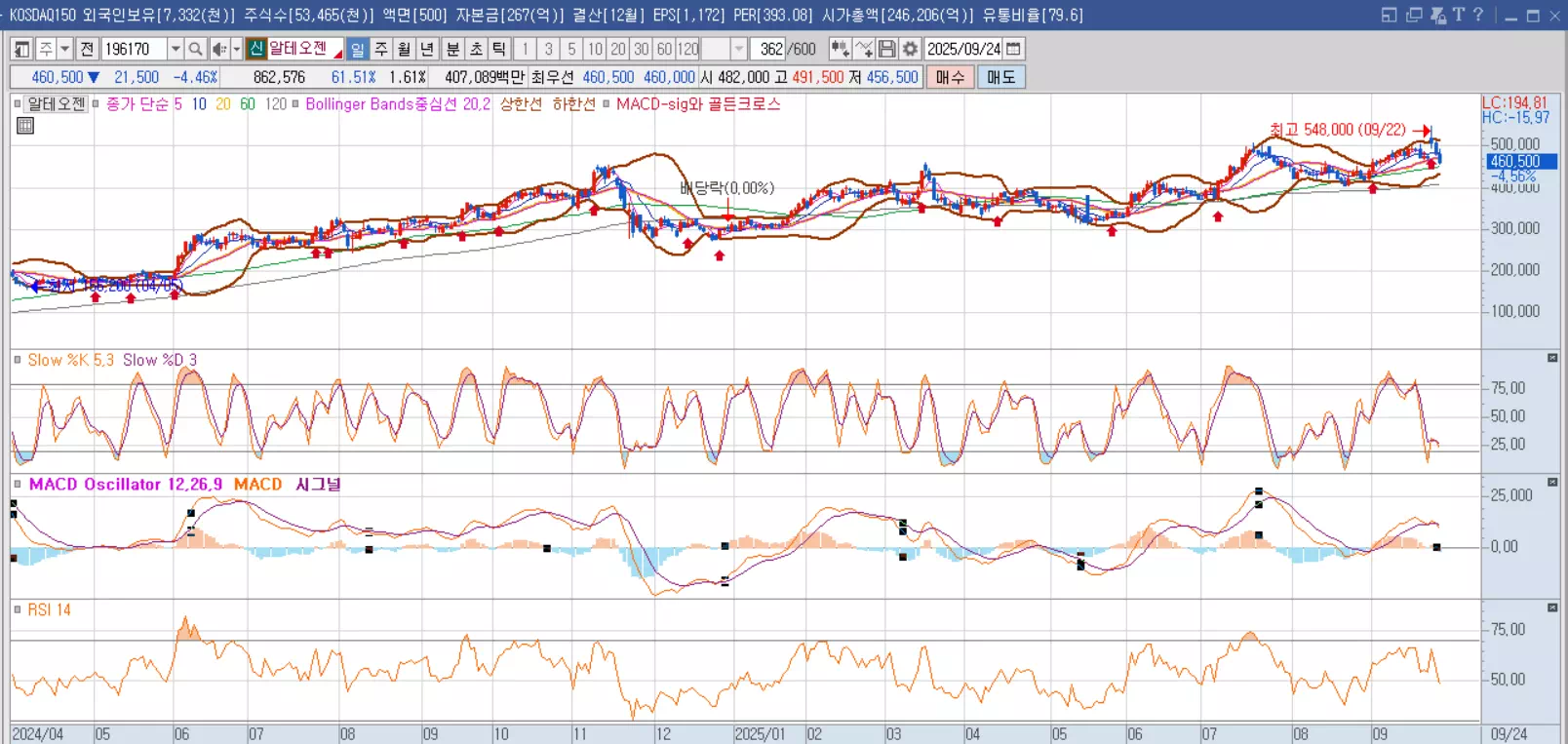Click the 상한선 upper band label
Image resolution: width=1568 pixels, height=744 pixels.
tap(521, 103)
